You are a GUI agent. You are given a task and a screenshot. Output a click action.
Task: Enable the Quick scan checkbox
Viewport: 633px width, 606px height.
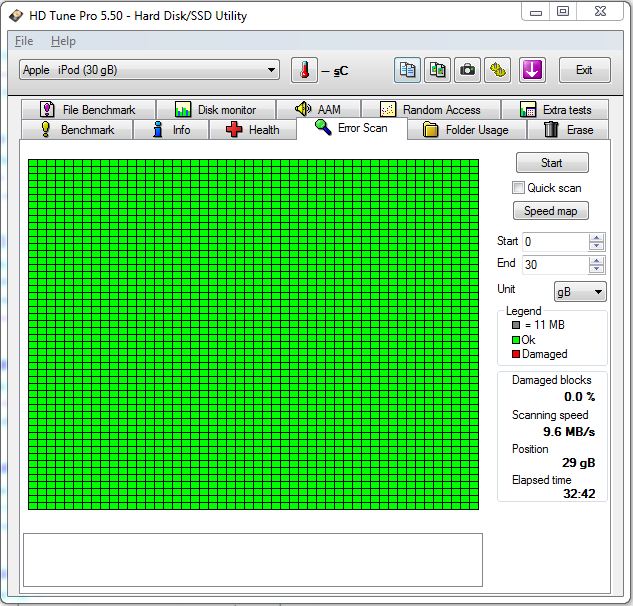click(518, 188)
